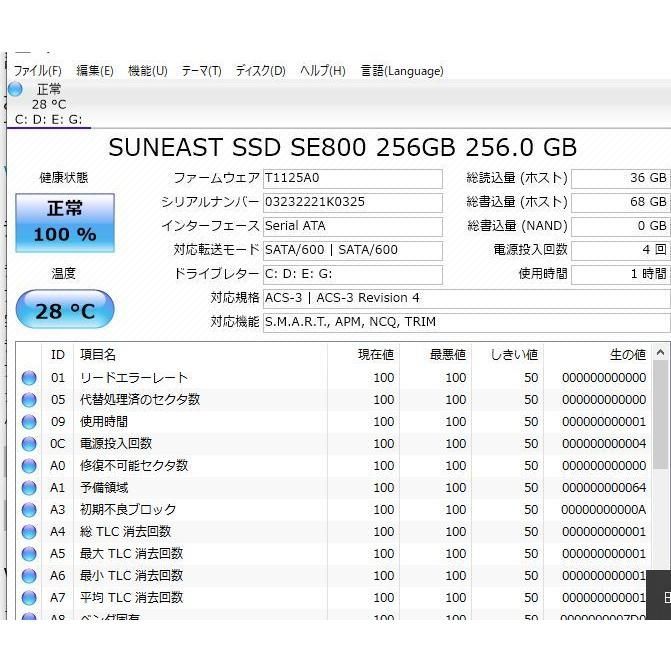Click the 28 °C temperature button
671x671 pixels.
click(x=65, y=309)
